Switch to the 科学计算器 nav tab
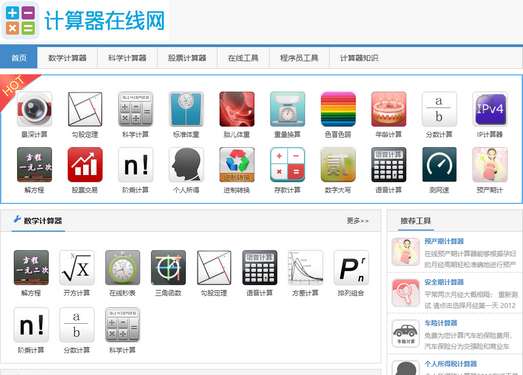 click(127, 58)
